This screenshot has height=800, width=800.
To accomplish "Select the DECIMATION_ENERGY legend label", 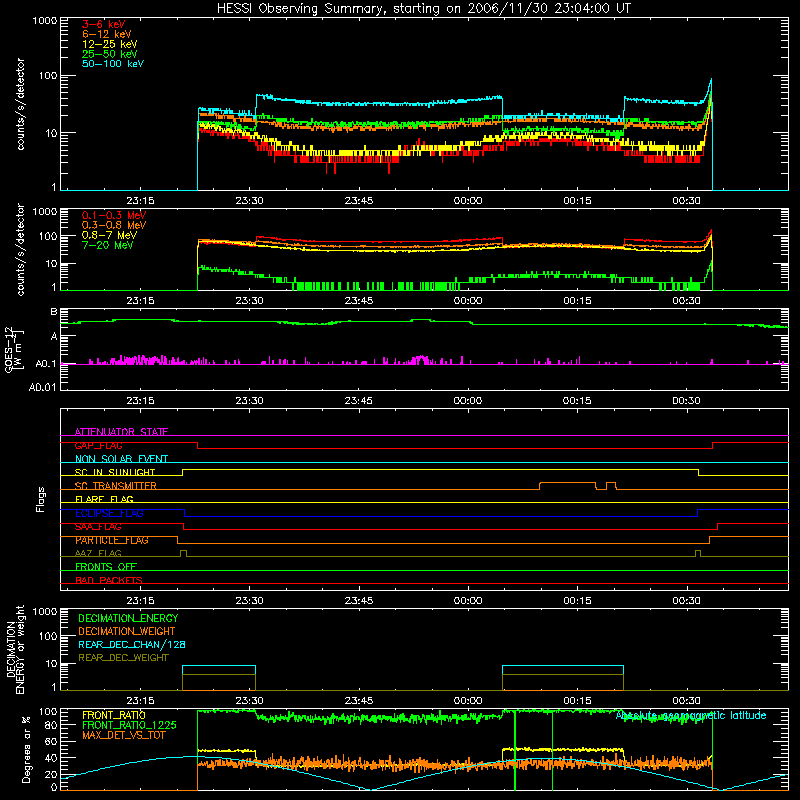I will (x=128, y=618).
